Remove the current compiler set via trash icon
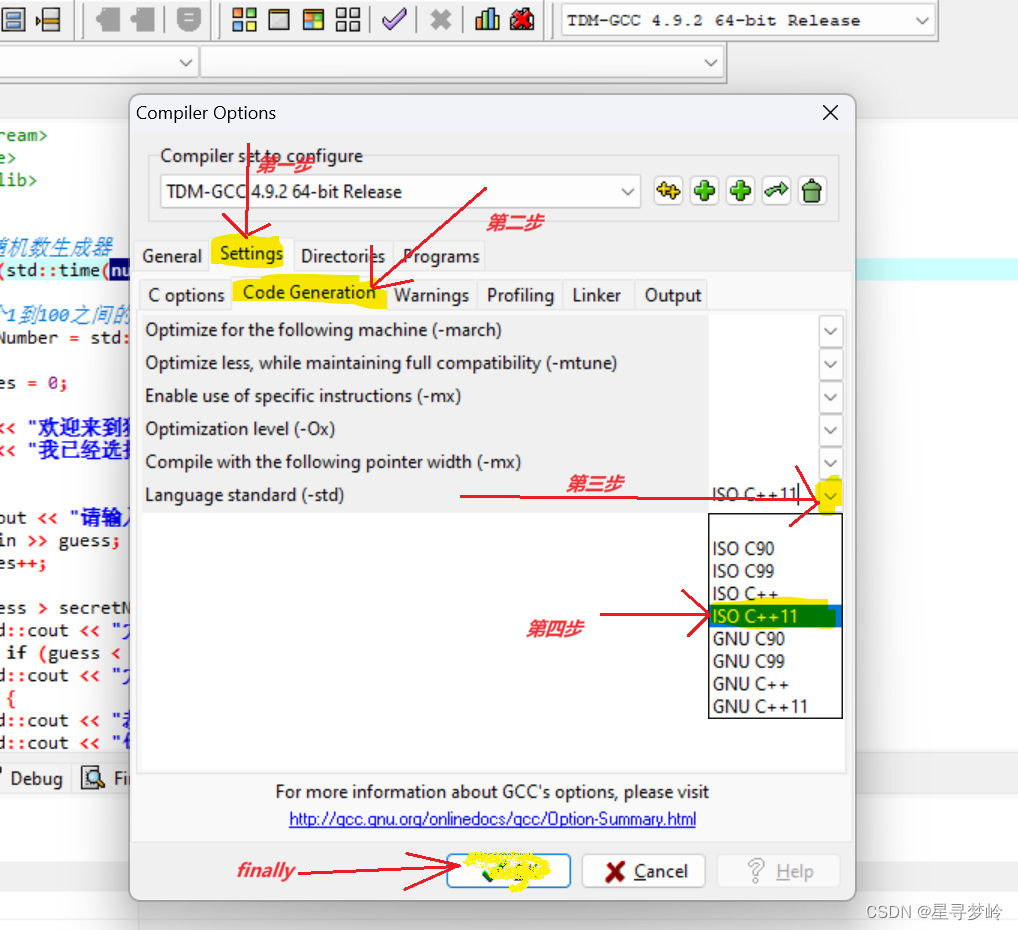Image resolution: width=1018 pixels, height=930 pixels. (x=812, y=190)
